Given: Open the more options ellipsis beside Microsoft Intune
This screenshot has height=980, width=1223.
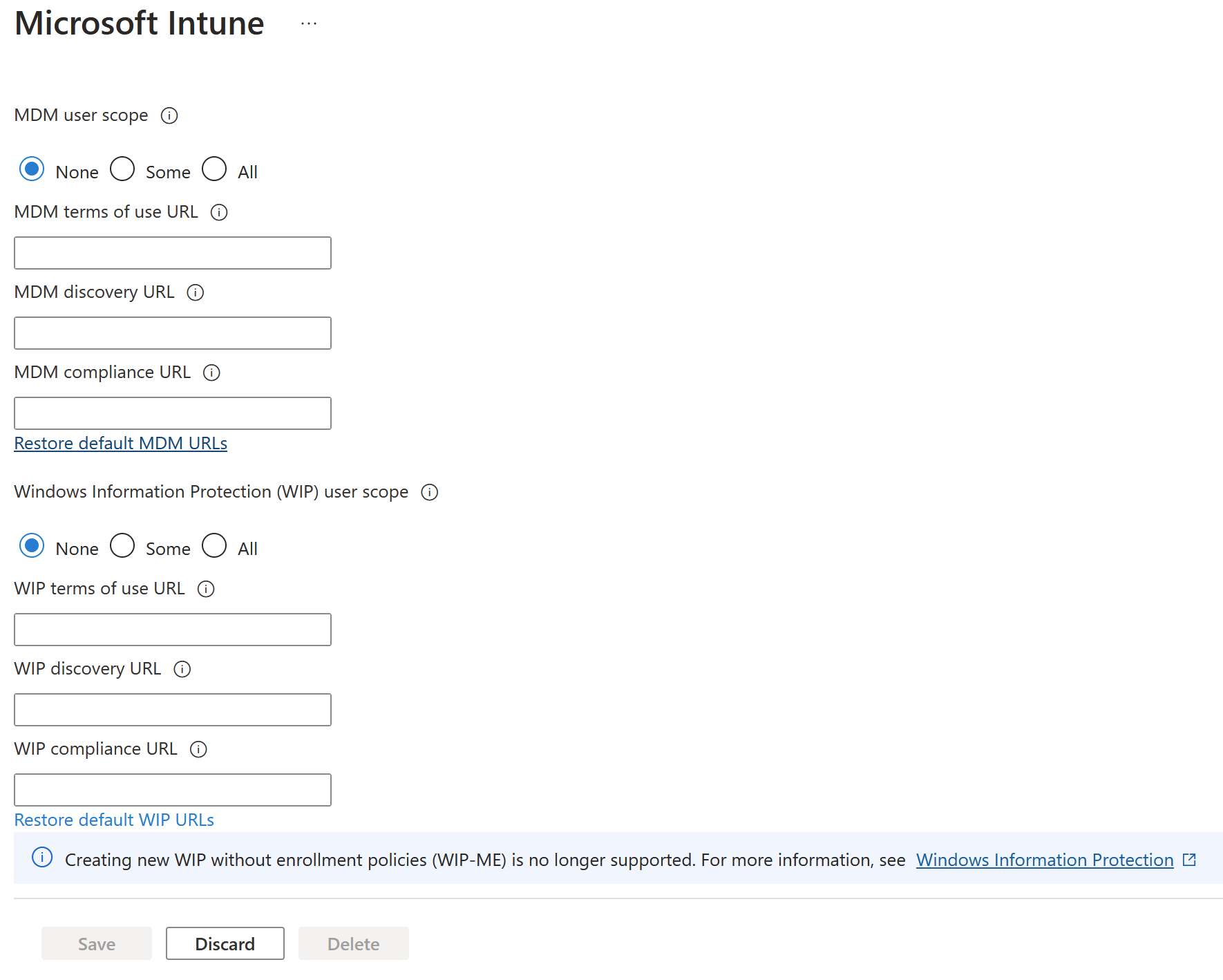Looking at the screenshot, I should [x=309, y=23].
